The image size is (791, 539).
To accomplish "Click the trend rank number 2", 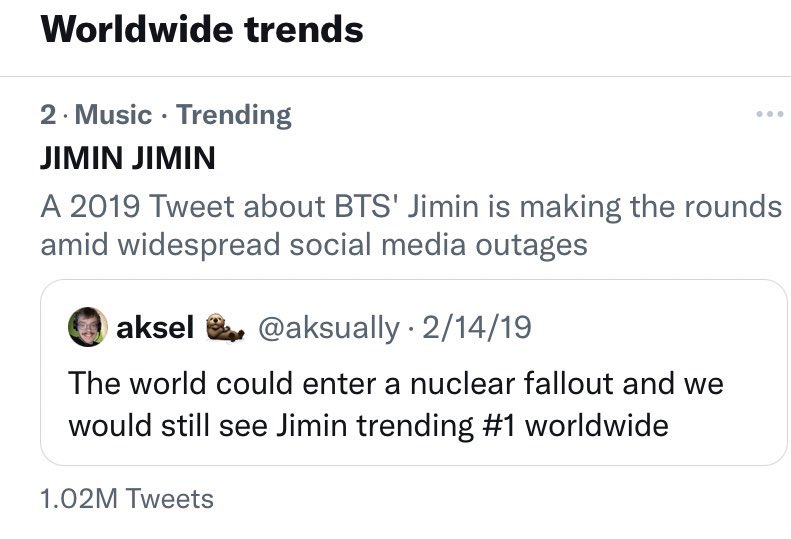I will pos(47,115).
